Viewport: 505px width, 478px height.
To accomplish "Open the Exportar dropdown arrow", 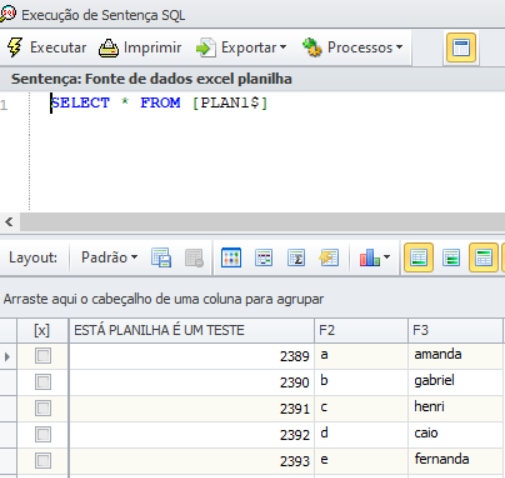I will [x=283, y=47].
